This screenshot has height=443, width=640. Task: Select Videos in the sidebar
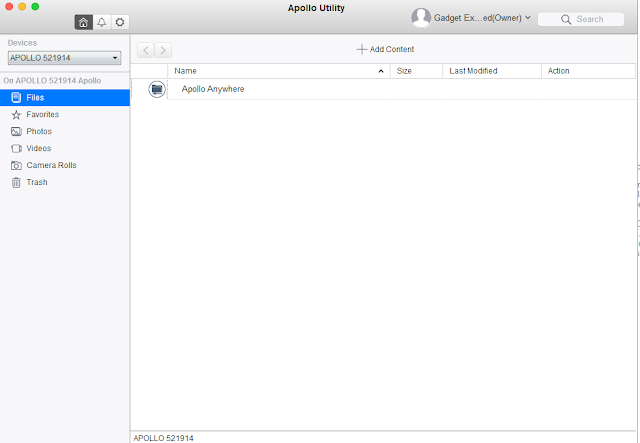point(65,149)
